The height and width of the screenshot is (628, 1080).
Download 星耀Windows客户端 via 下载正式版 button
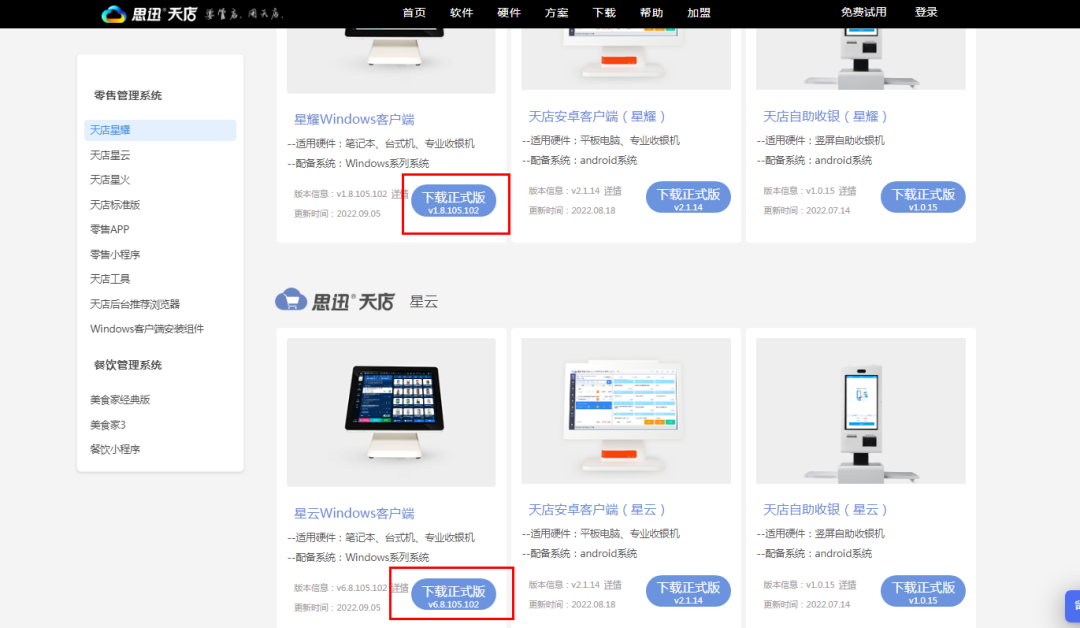pos(455,198)
